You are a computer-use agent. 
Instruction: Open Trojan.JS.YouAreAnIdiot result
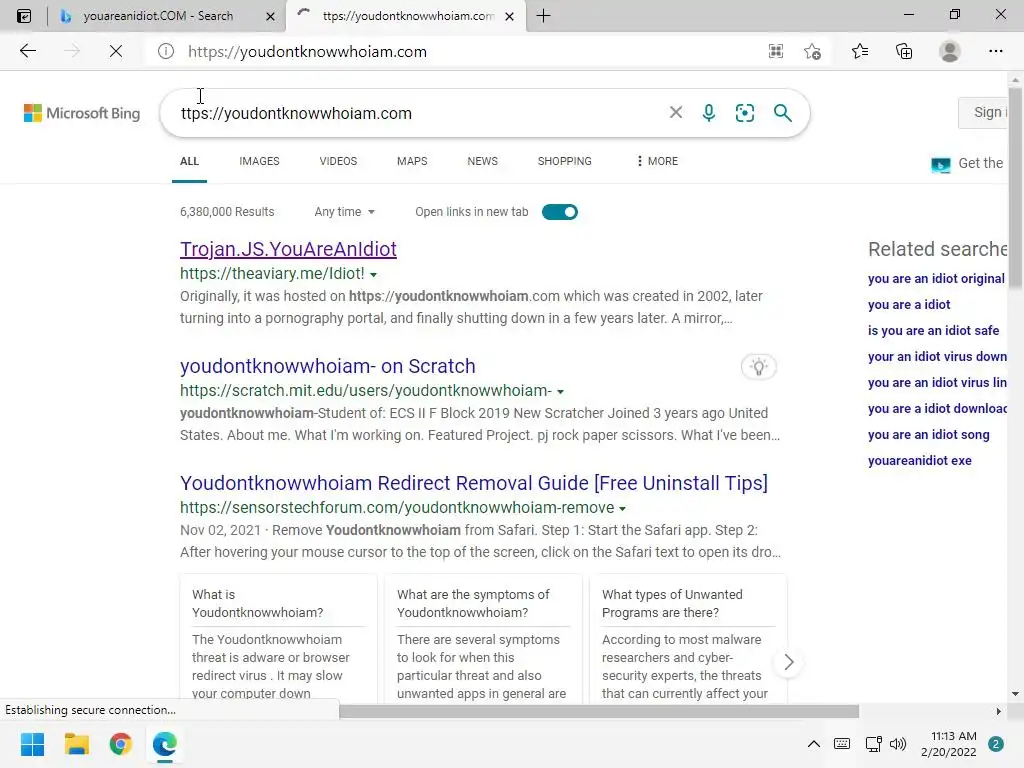pos(288,249)
